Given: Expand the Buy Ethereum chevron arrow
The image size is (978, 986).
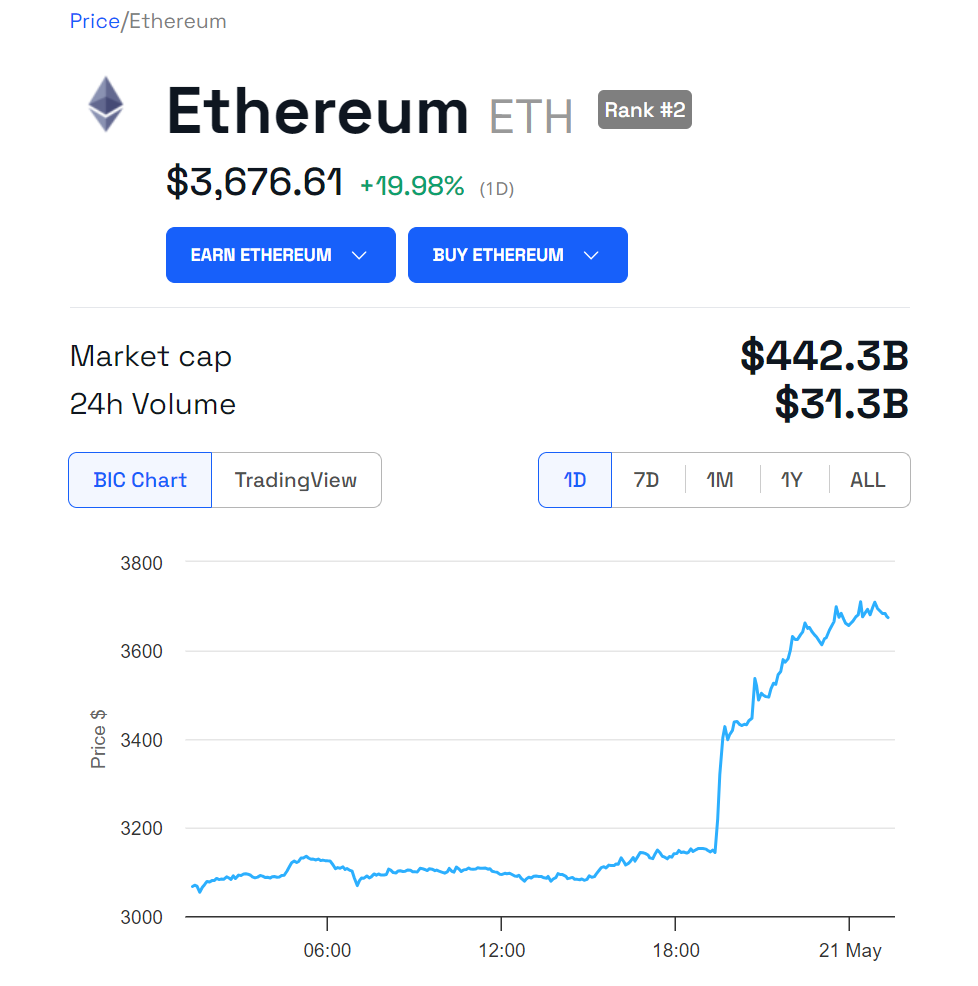Looking at the screenshot, I should 591,255.
